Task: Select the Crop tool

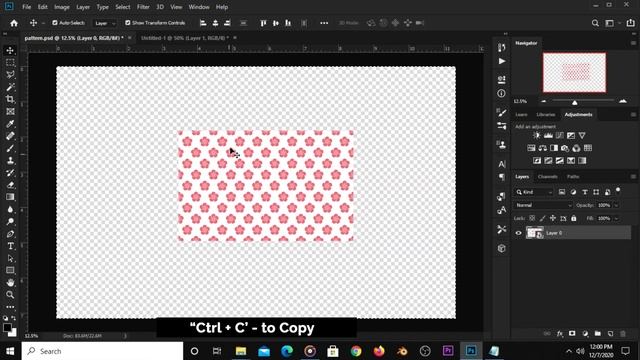Action: [x=10, y=99]
